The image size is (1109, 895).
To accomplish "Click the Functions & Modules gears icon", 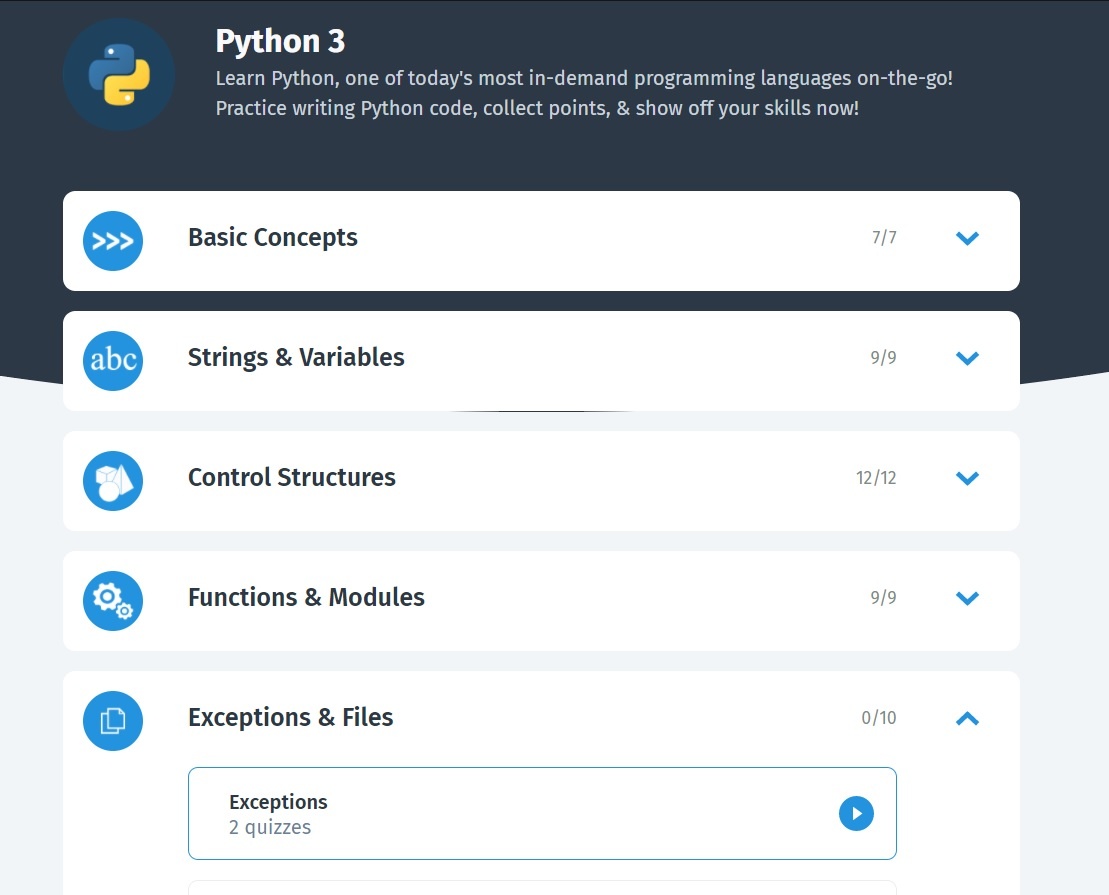I will click(113, 601).
